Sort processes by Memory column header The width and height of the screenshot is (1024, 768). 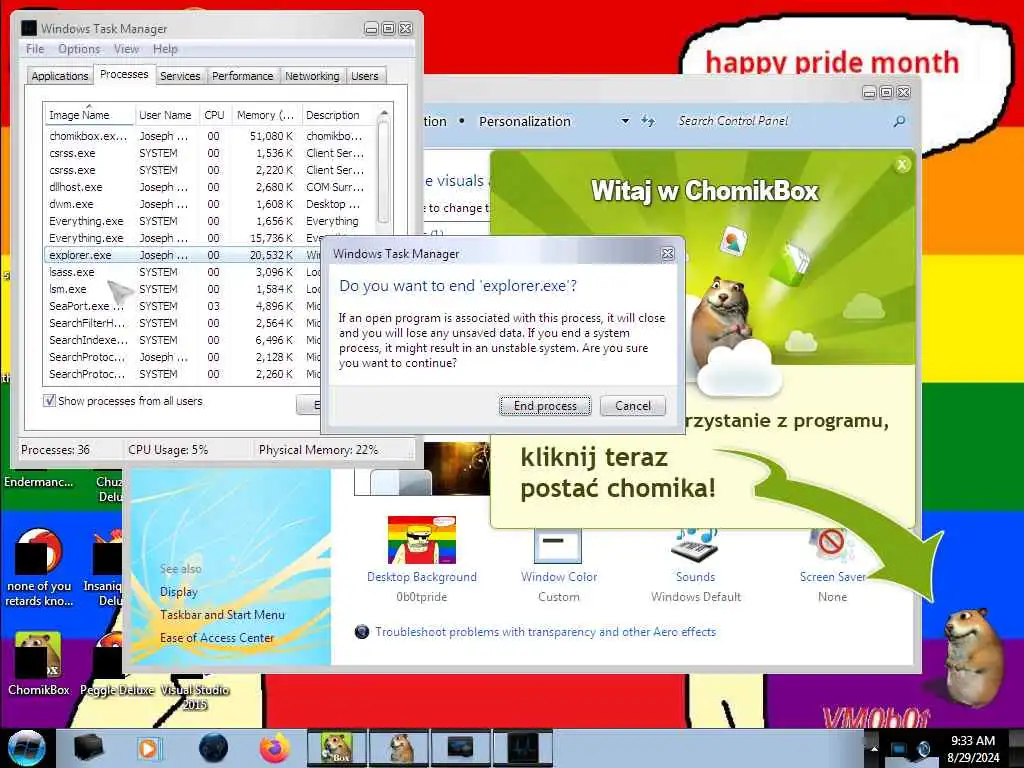click(265, 115)
